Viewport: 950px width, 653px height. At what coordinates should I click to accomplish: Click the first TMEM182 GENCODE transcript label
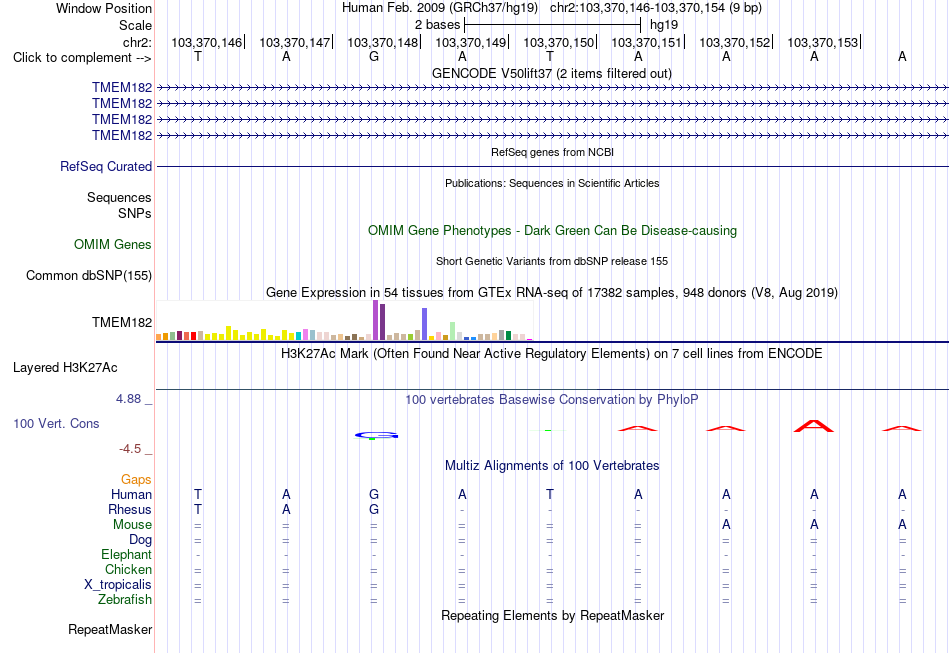(x=122, y=87)
